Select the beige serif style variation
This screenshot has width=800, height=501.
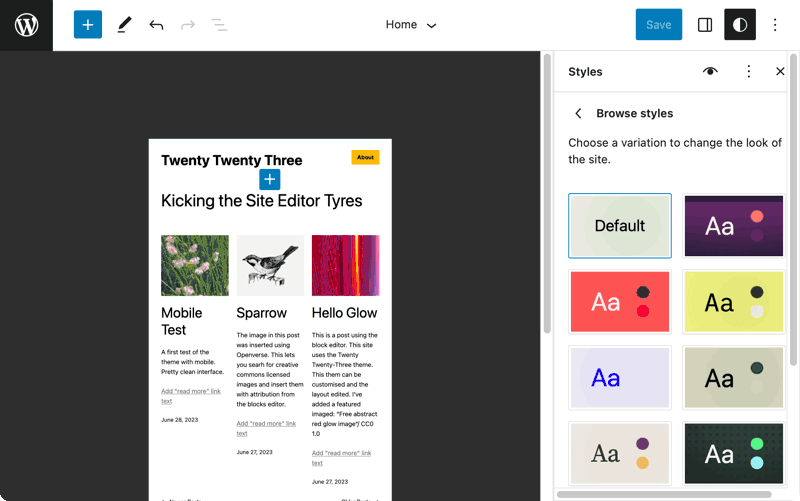(x=620, y=453)
